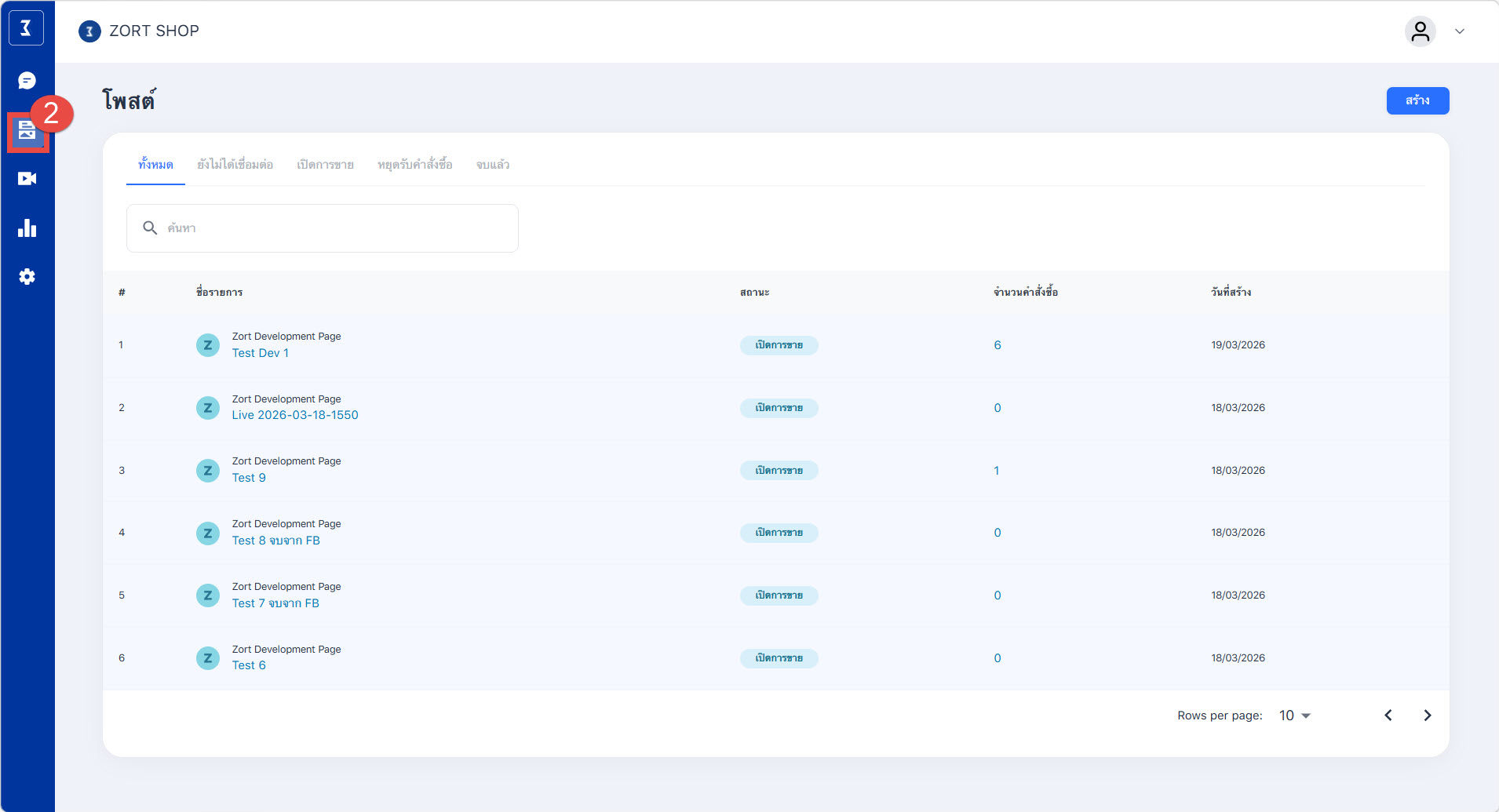Image resolution: width=1499 pixels, height=812 pixels.
Task: Switch to the ยังไม่ได้เชื่อมต่อ tab
Action: click(235, 165)
